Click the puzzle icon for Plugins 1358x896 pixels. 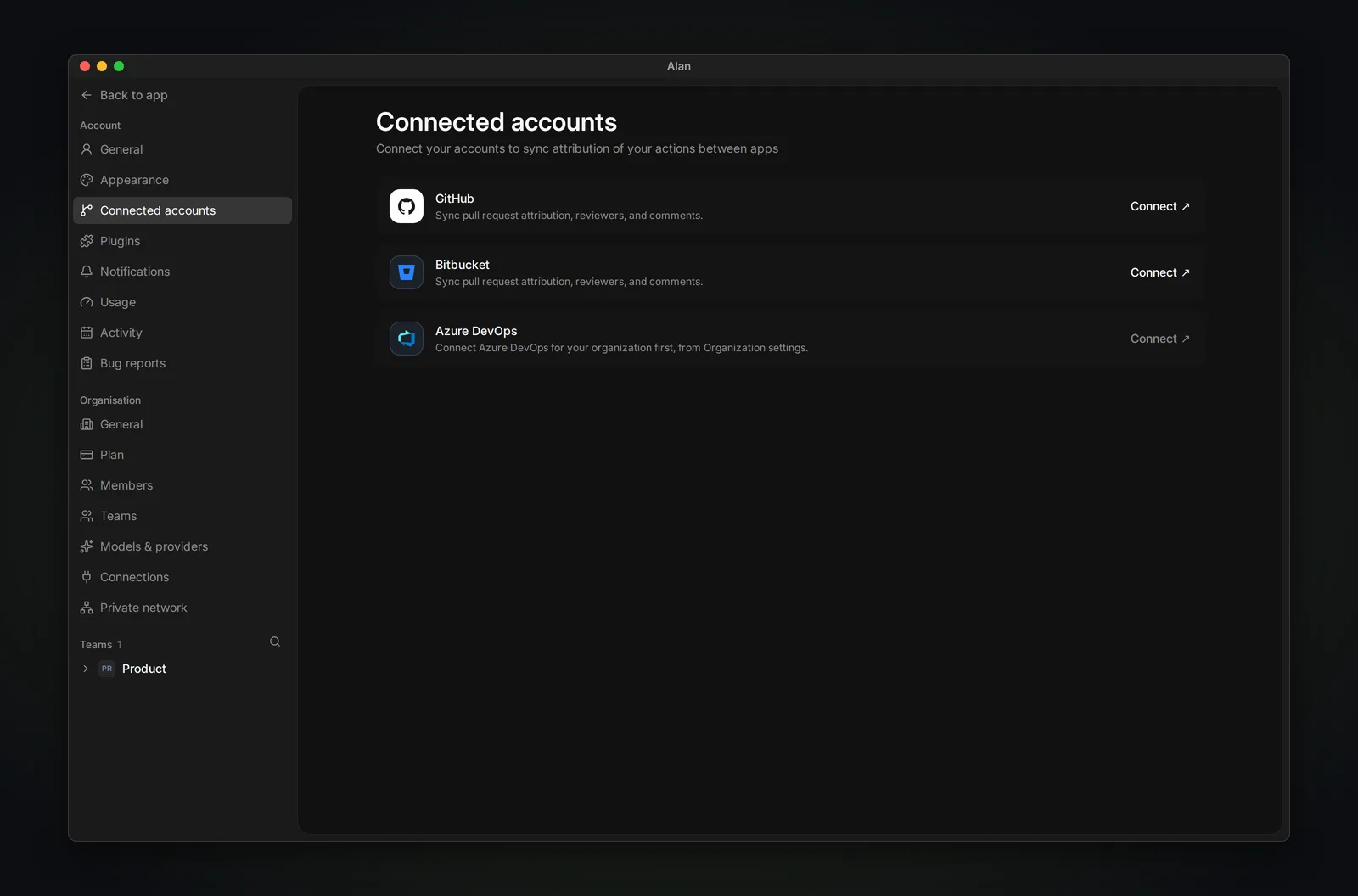tap(87, 241)
